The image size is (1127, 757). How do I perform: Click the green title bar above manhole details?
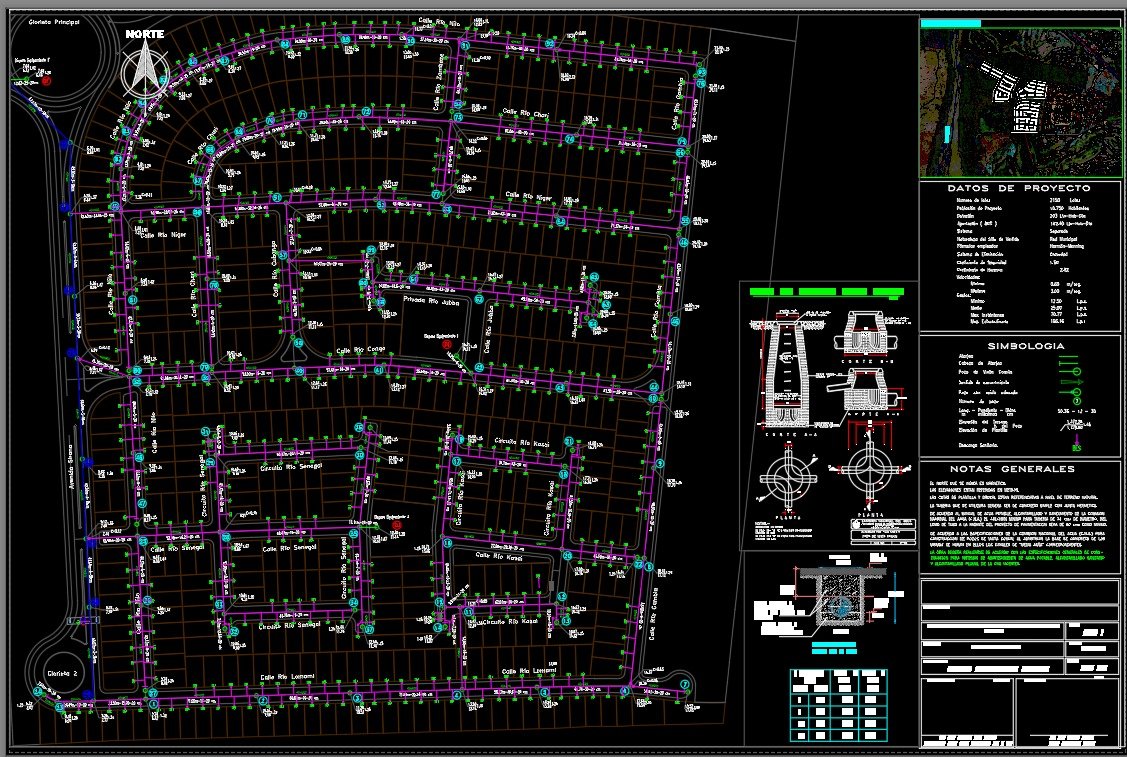[828, 291]
